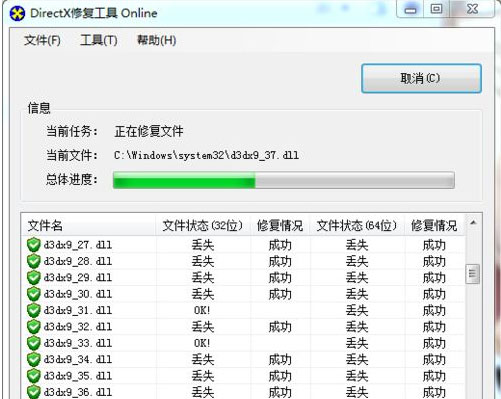The height and width of the screenshot is (399, 501).
Task: Click the DirectX repair tool title icon
Action: point(17,14)
